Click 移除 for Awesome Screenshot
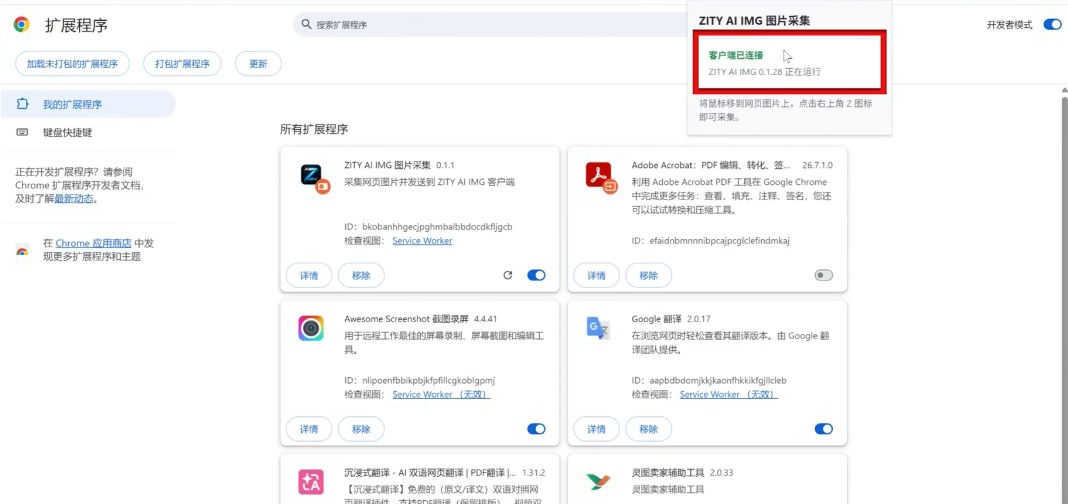Image resolution: width=1068 pixels, height=504 pixels. 362,429
